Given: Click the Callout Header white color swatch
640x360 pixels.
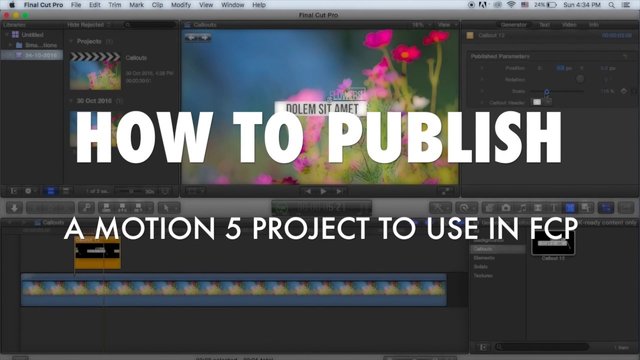Looking at the screenshot, I should coord(537,102).
